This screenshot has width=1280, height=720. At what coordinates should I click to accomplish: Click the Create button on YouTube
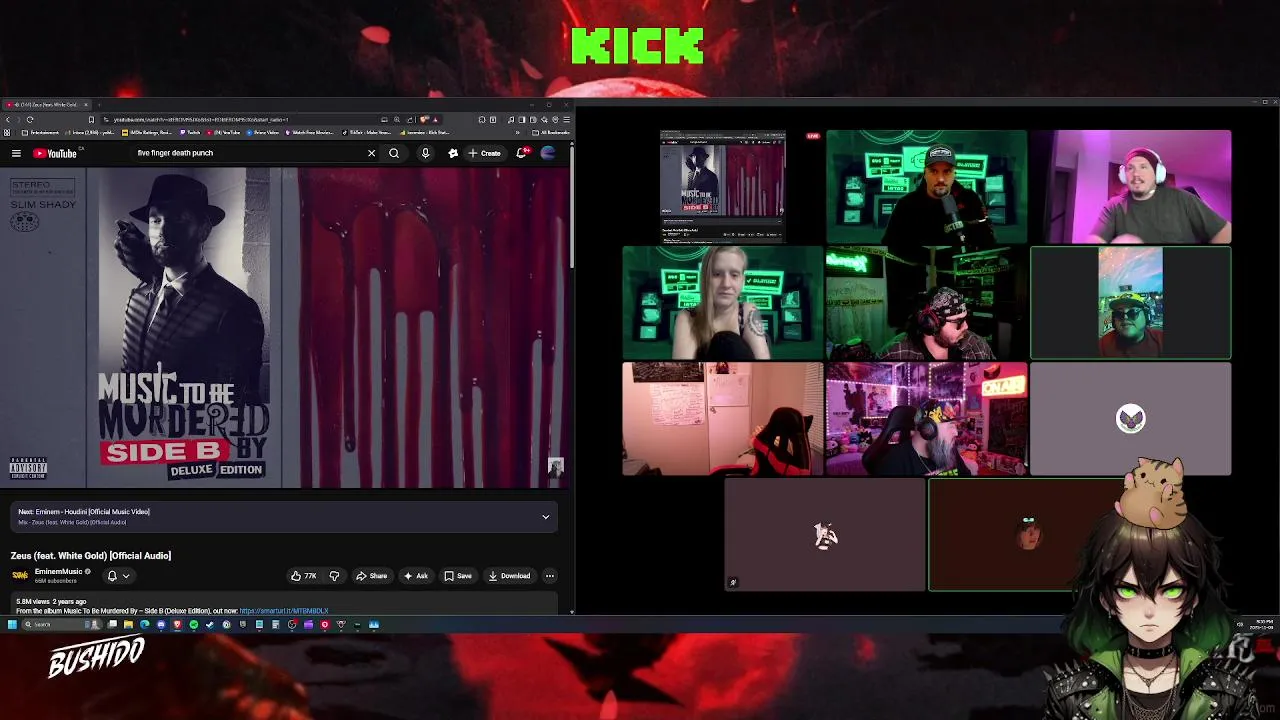pos(485,153)
